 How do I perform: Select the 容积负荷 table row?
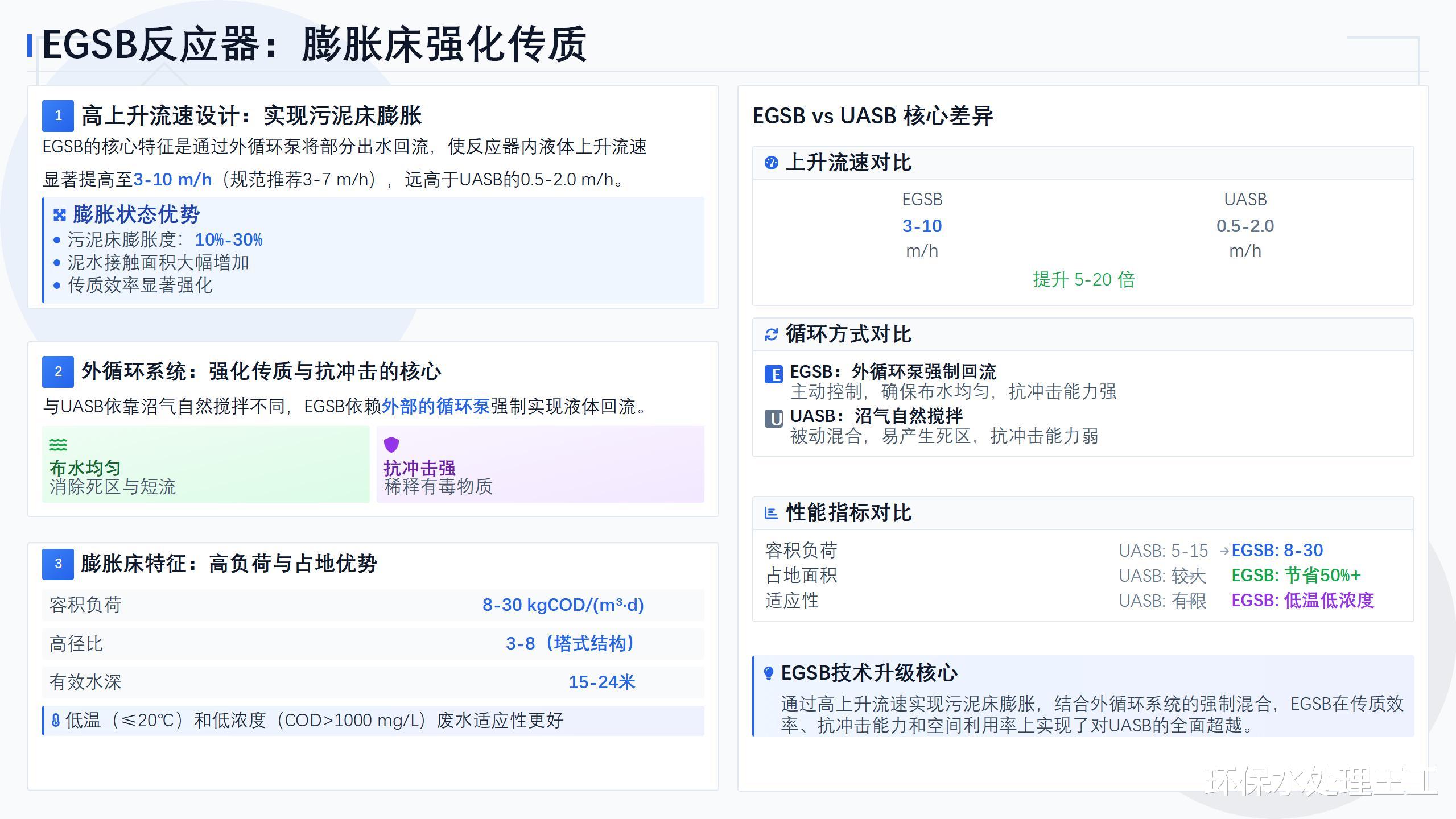click(373, 605)
